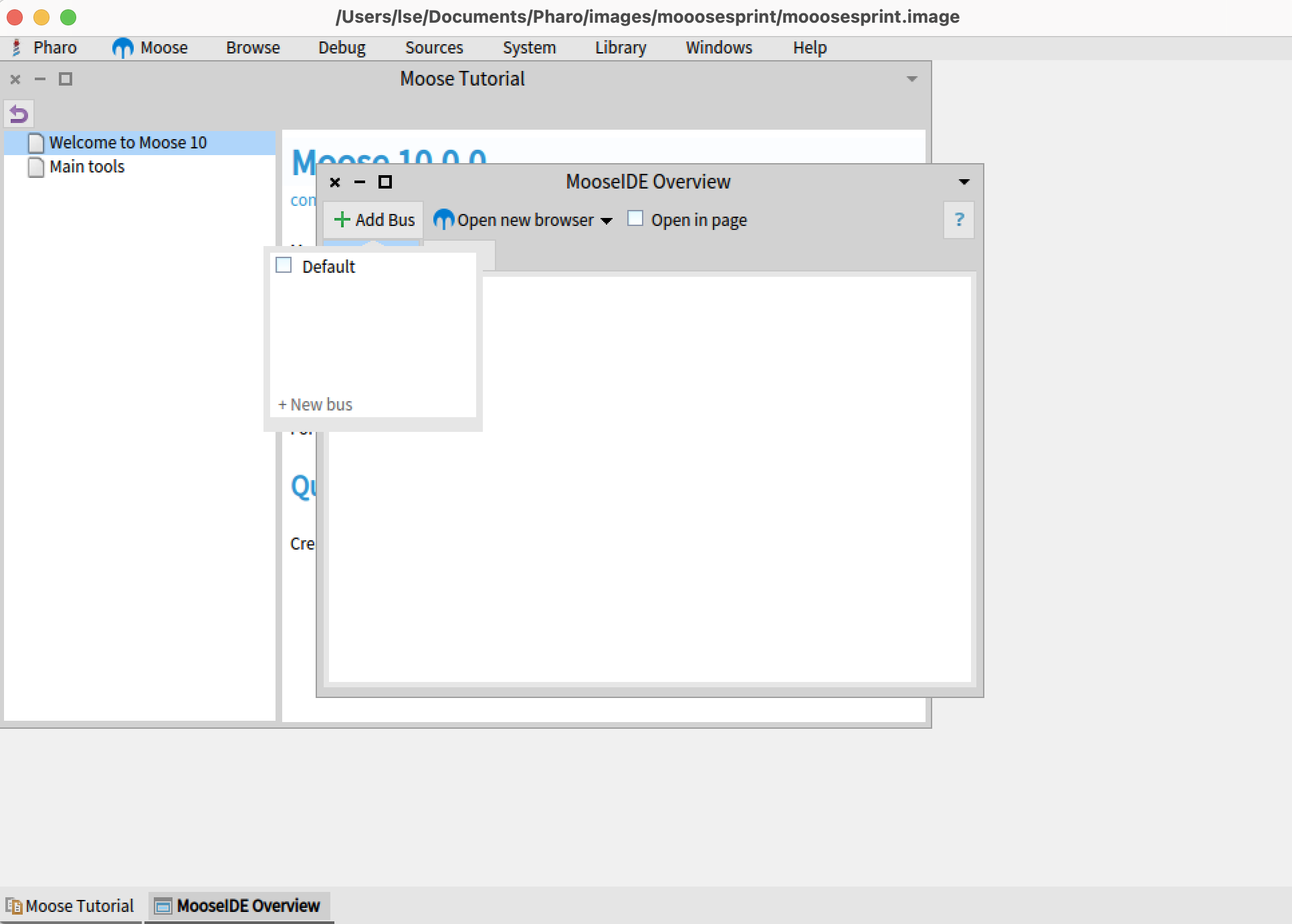
Task: Click the green plus icon on Add Bus
Action: point(342,219)
